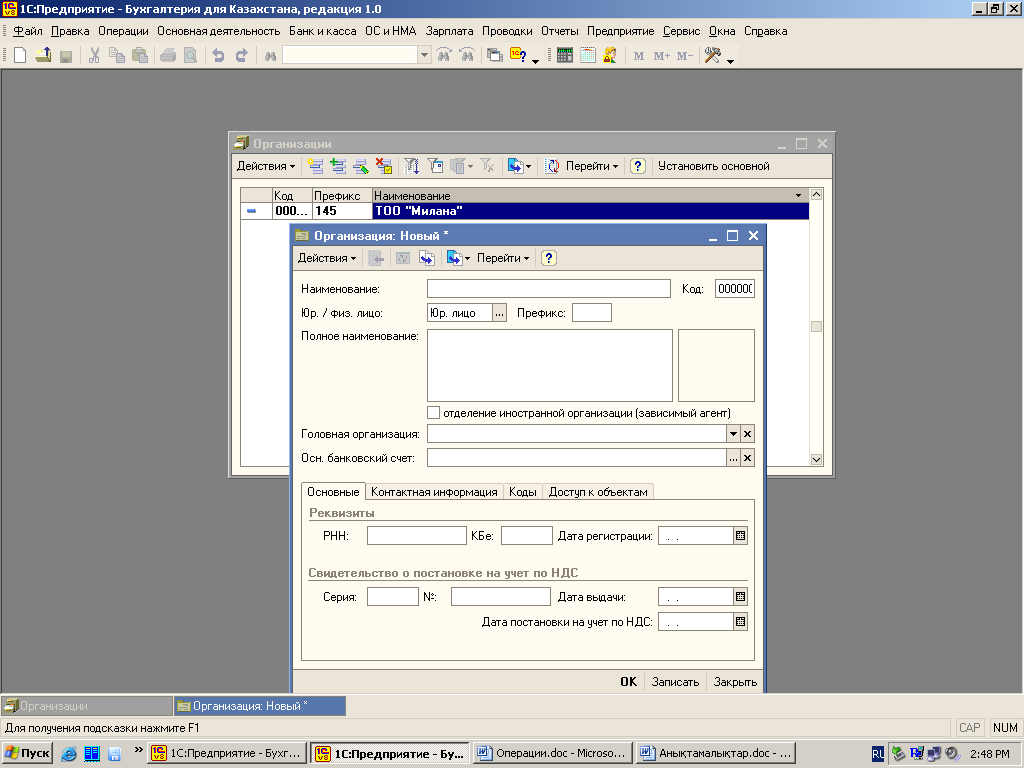Open sort order icon in Организации toolbar
Viewport: 1024px width, 768px height.
411,167
